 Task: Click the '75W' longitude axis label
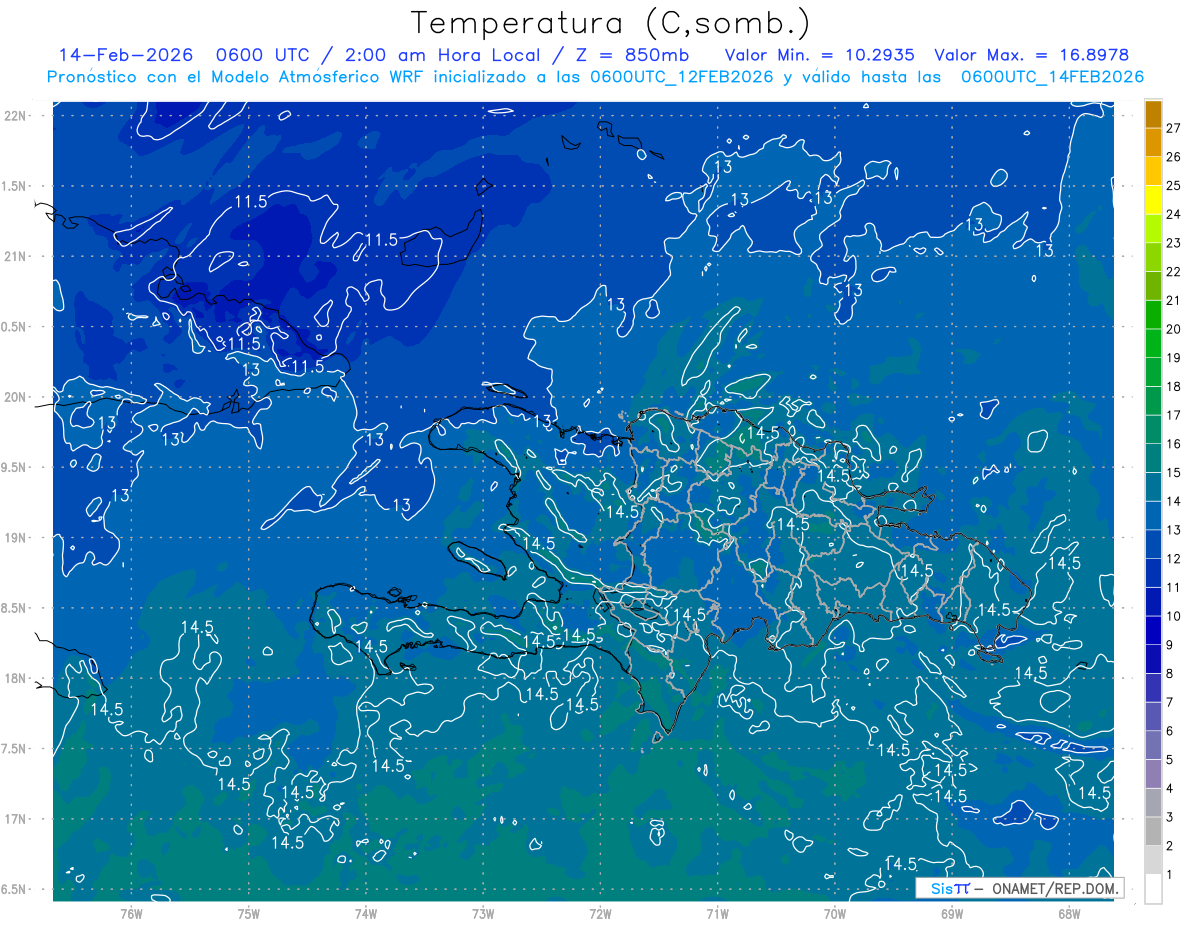[248, 914]
